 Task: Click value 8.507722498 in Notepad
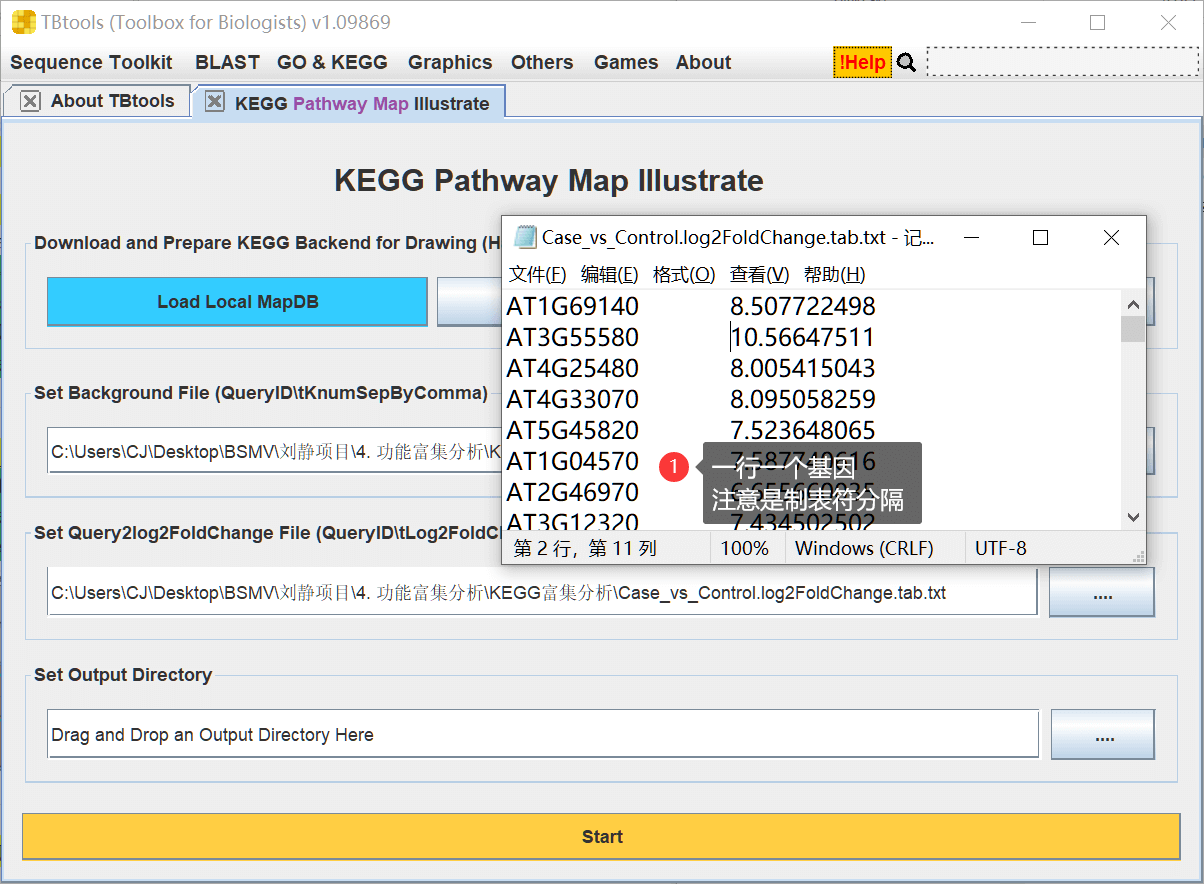coord(803,306)
